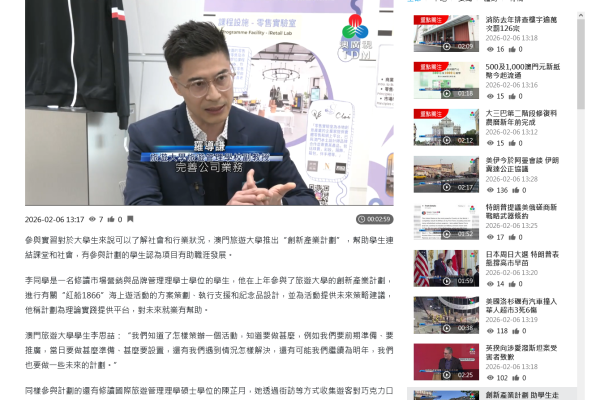Open the headline '大三巴第二階段修復料農曆新年前完成'
The image size is (600, 400).
(521, 118)
